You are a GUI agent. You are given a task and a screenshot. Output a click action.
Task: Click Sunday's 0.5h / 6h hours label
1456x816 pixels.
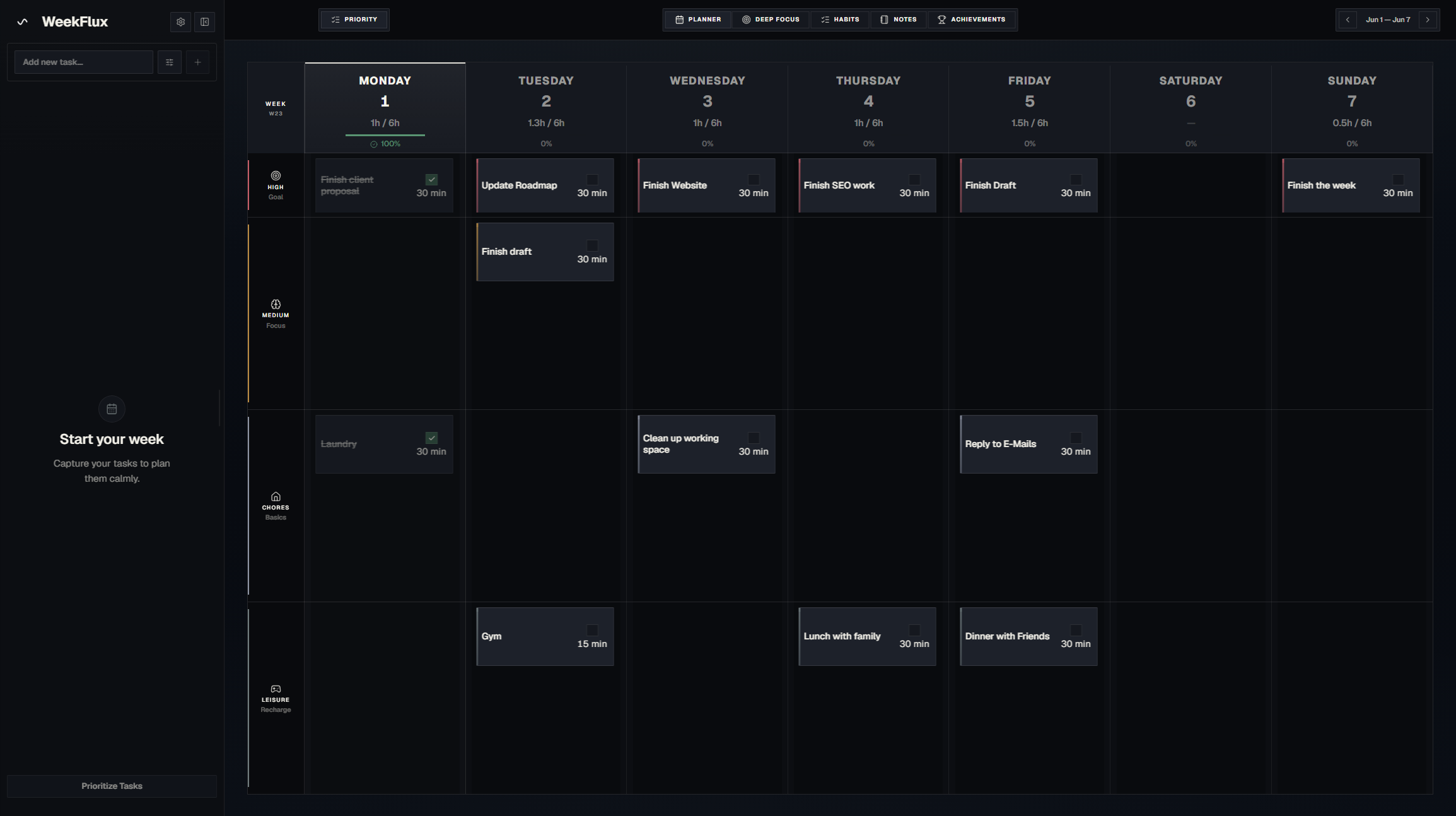point(1352,123)
